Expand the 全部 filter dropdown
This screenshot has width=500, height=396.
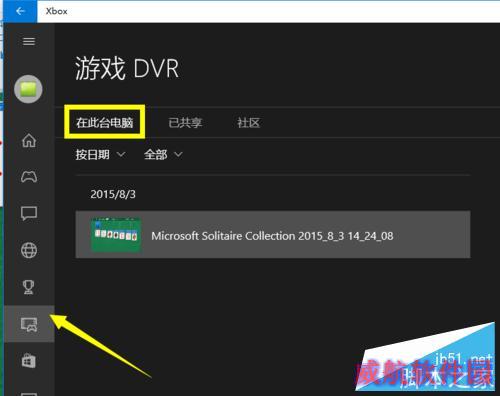pos(163,155)
